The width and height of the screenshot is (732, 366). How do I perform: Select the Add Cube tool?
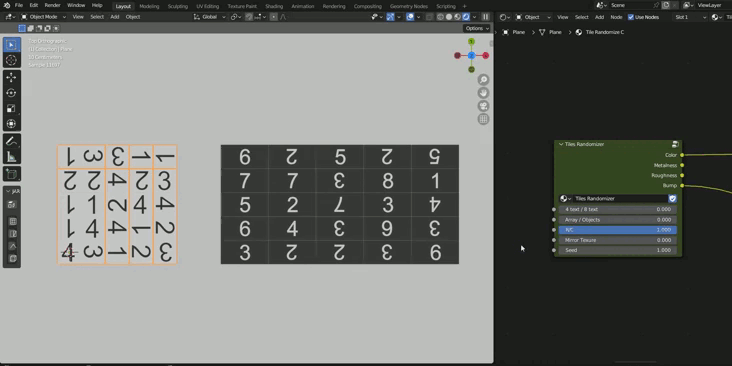click(12, 174)
